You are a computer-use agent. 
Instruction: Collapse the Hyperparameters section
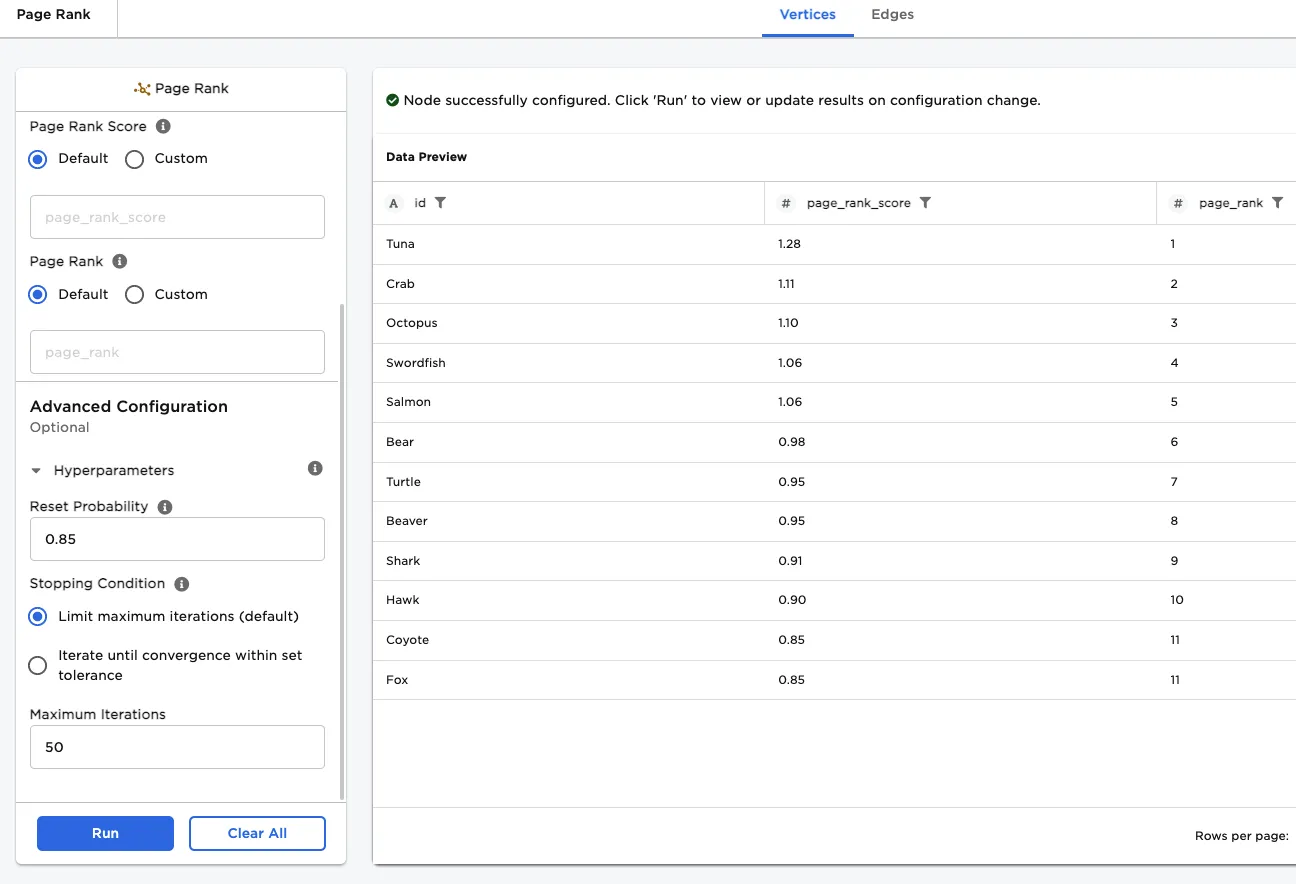click(37, 471)
